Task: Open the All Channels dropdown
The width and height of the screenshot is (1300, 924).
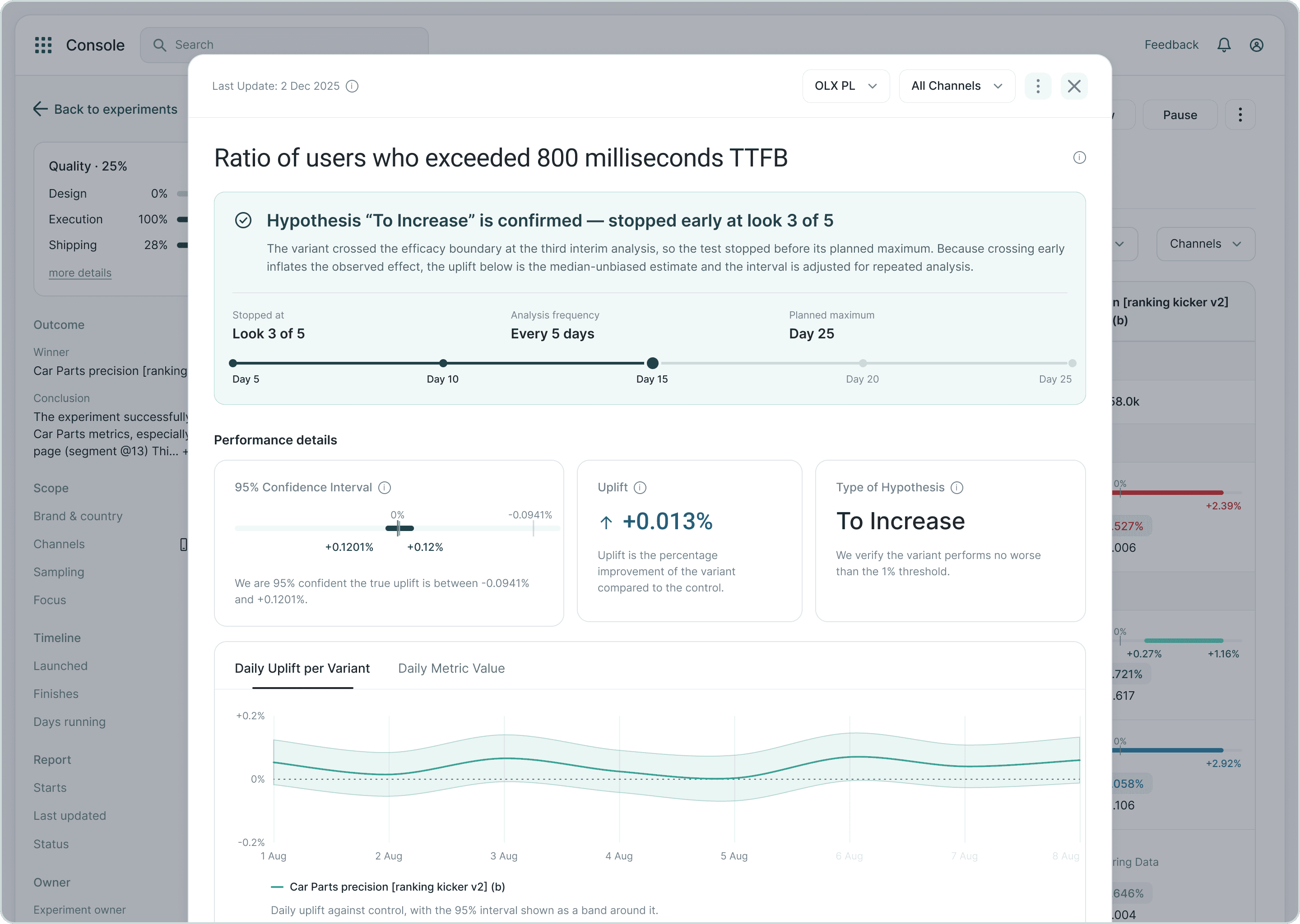Action: (957, 86)
